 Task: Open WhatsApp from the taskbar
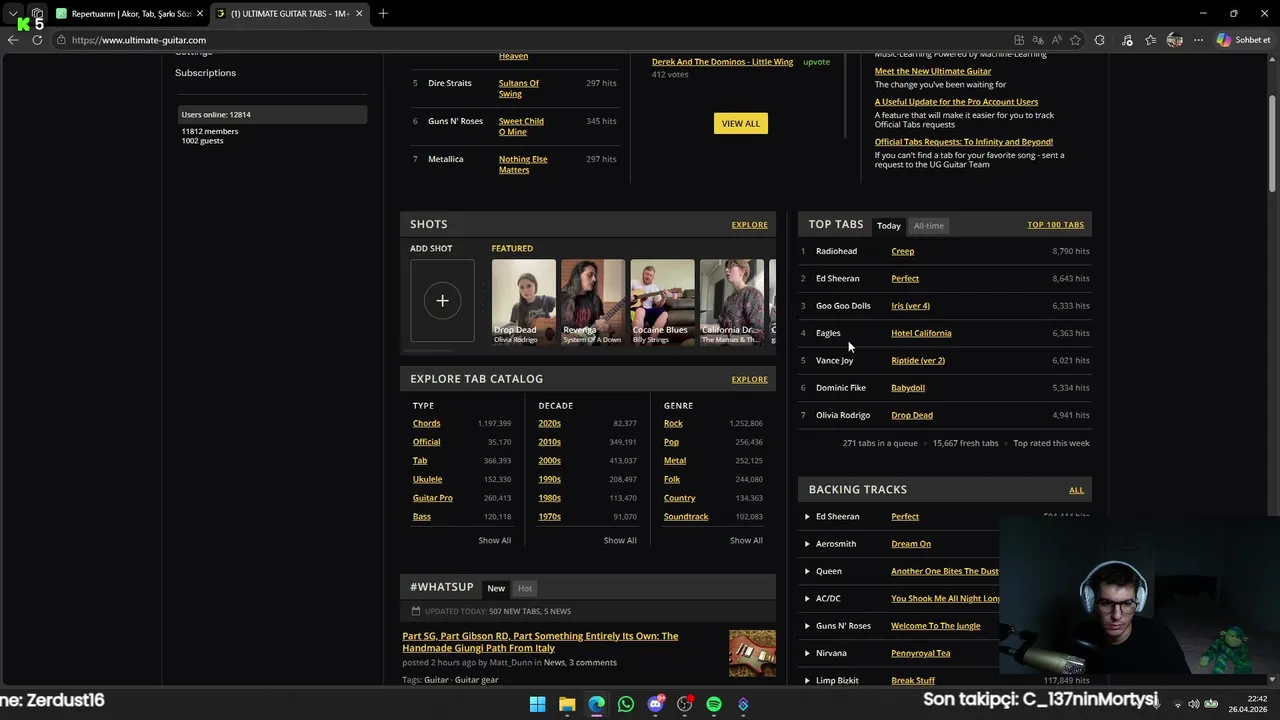coord(626,704)
